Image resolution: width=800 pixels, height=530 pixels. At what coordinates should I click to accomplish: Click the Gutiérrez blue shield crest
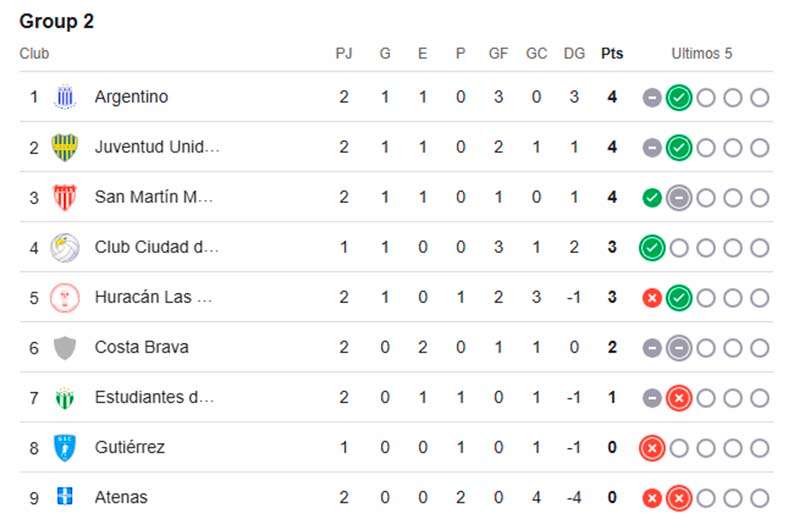65,448
